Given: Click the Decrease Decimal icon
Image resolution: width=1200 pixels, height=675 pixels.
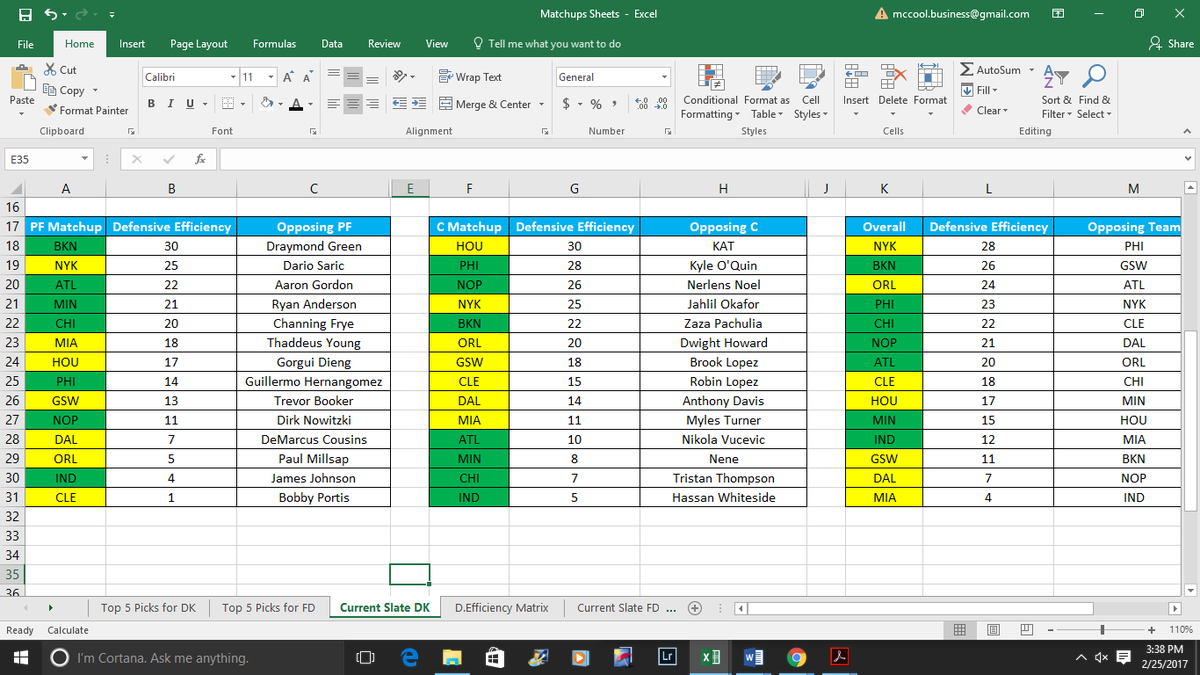Looking at the screenshot, I should tap(659, 104).
